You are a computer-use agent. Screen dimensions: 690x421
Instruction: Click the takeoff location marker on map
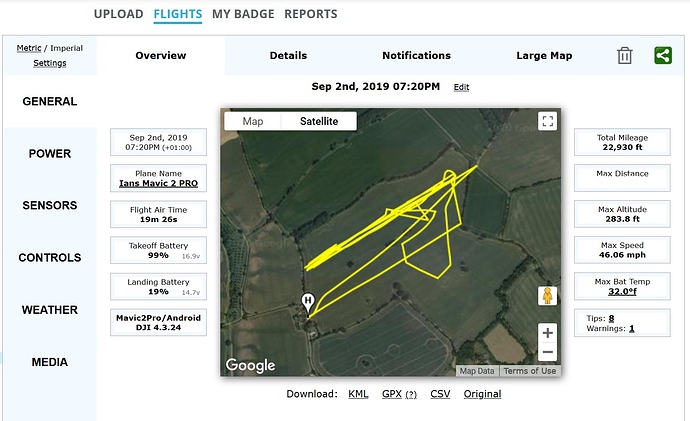309,299
